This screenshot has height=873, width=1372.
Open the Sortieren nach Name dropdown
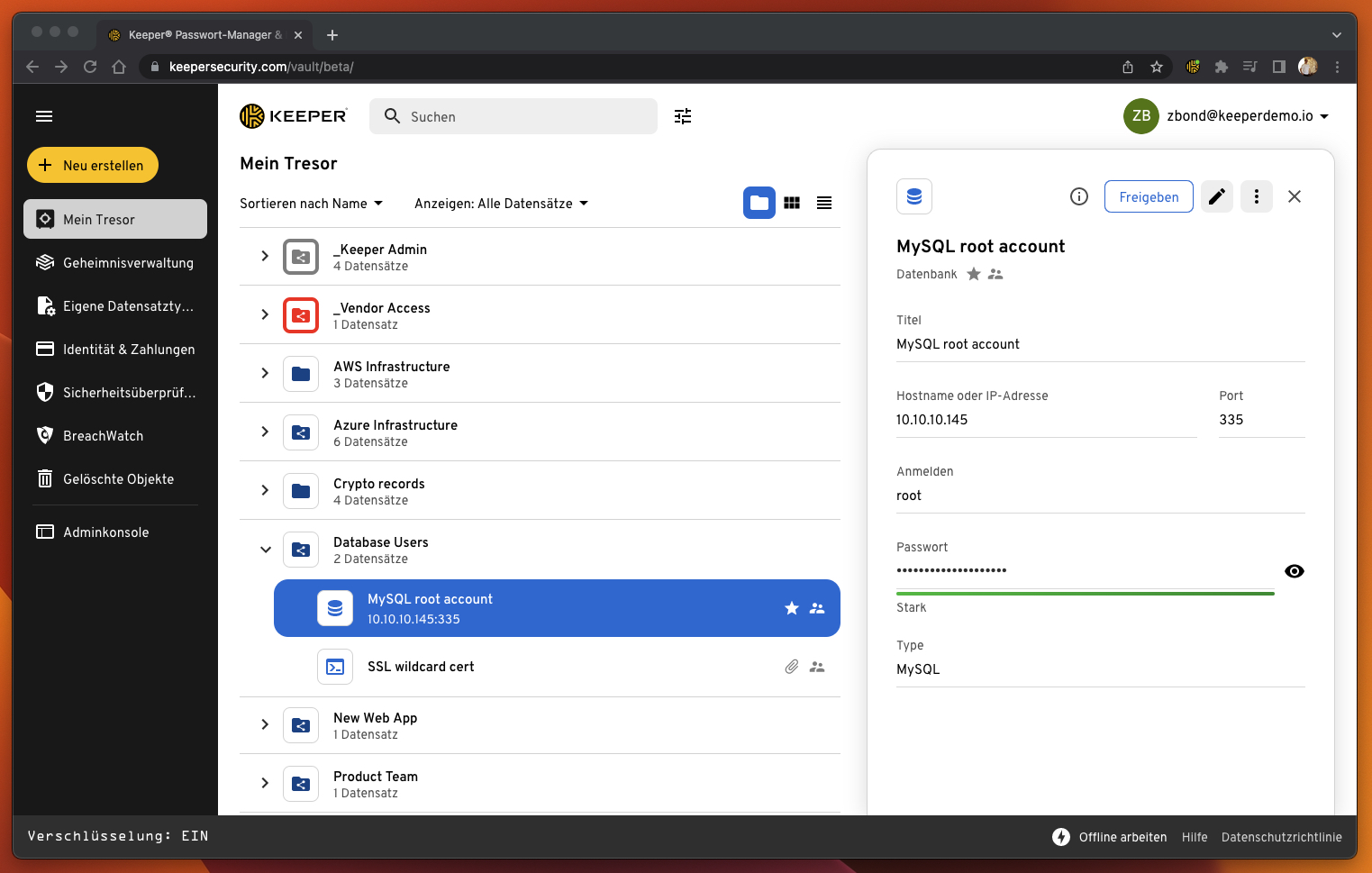click(312, 204)
